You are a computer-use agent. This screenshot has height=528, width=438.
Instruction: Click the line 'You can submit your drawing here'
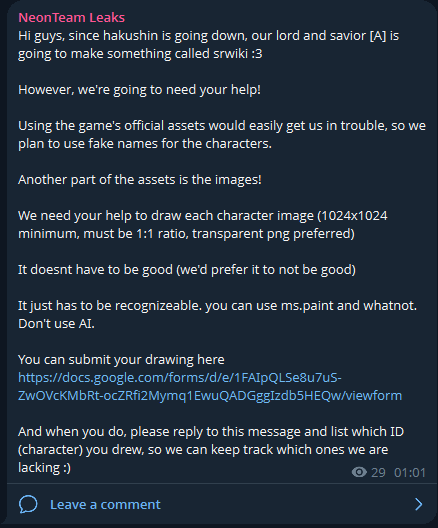121,360
